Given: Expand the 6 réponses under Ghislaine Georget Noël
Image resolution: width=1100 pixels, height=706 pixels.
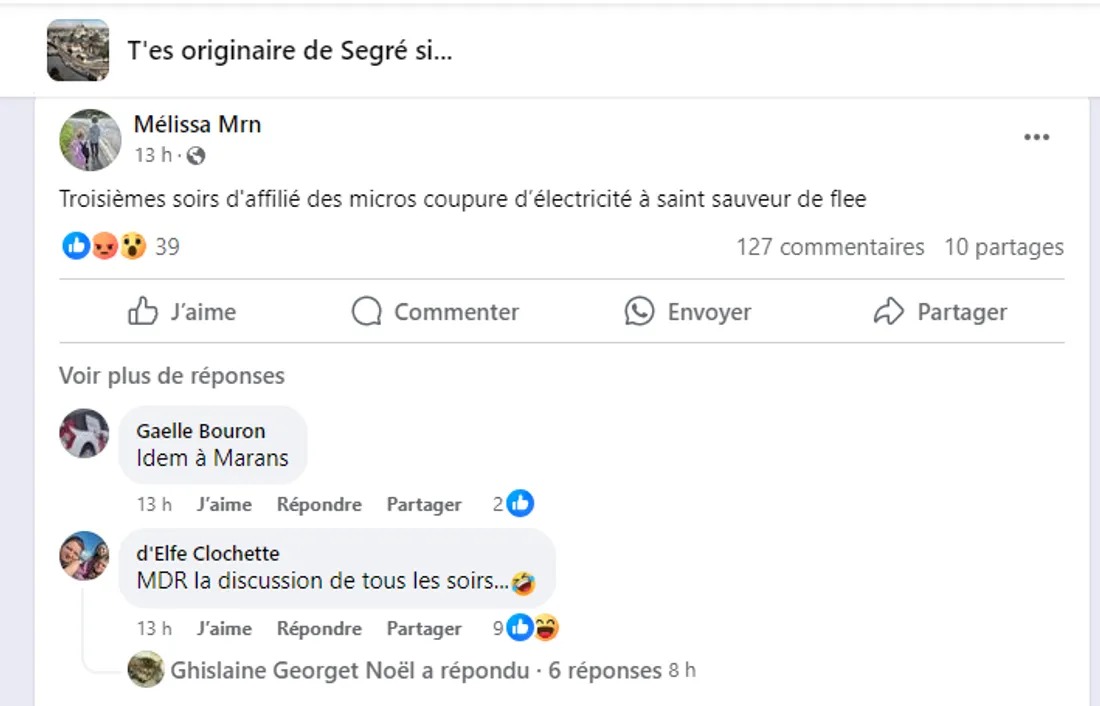Looking at the screenshot, I should coord(601,670).
